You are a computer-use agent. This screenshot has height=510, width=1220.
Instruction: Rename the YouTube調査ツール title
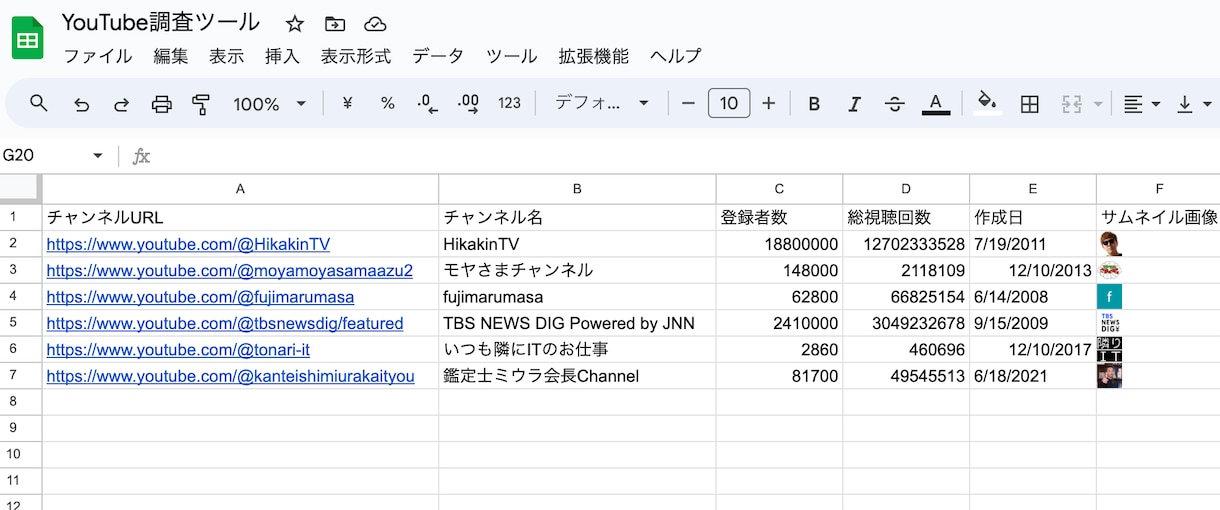(161, 22)
